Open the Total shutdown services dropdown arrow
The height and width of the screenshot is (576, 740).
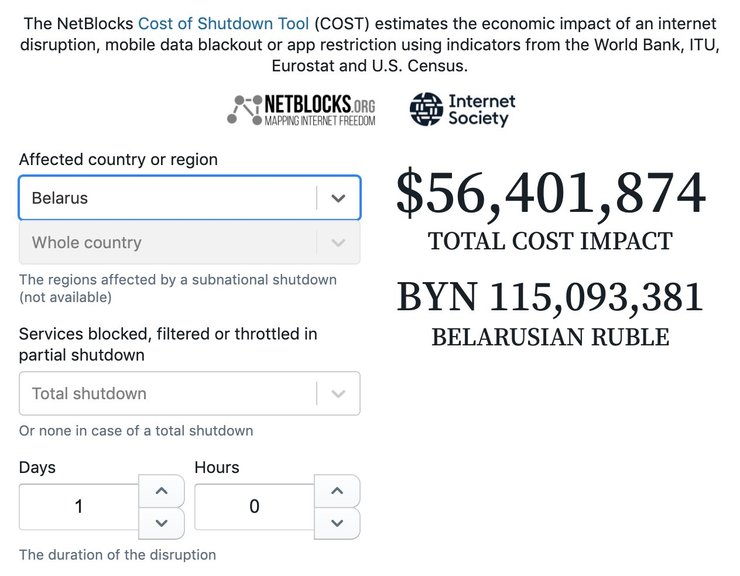tap(338, 394)
